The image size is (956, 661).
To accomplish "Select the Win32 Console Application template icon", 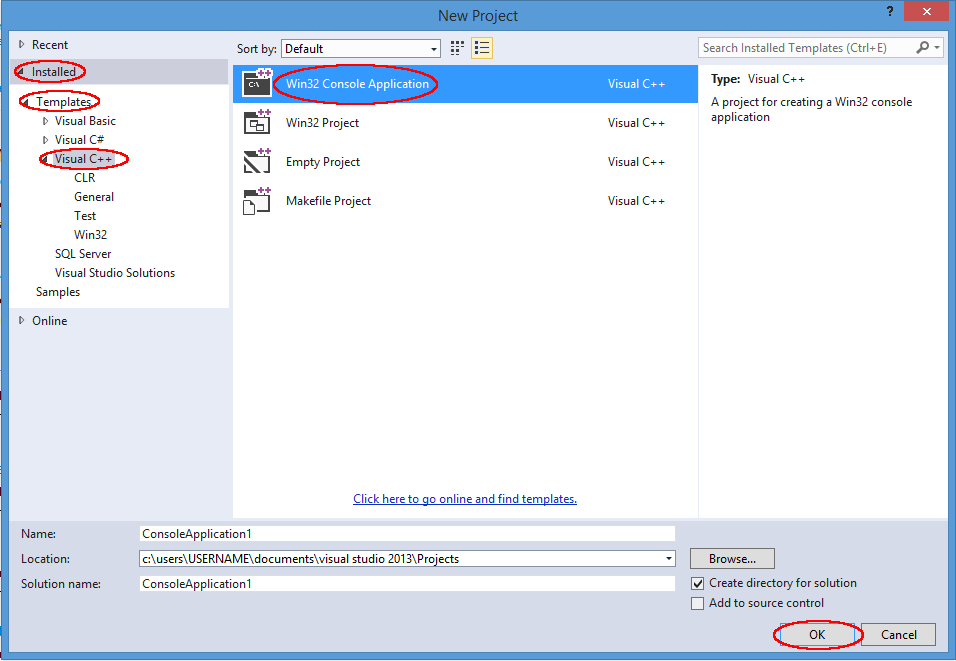I will click(x=257, y=83).
